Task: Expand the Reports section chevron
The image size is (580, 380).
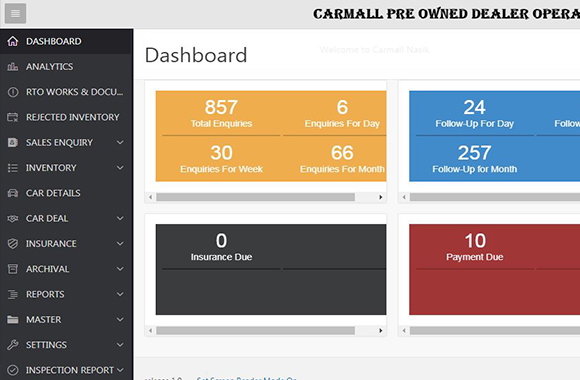Action: pos(120,294)
